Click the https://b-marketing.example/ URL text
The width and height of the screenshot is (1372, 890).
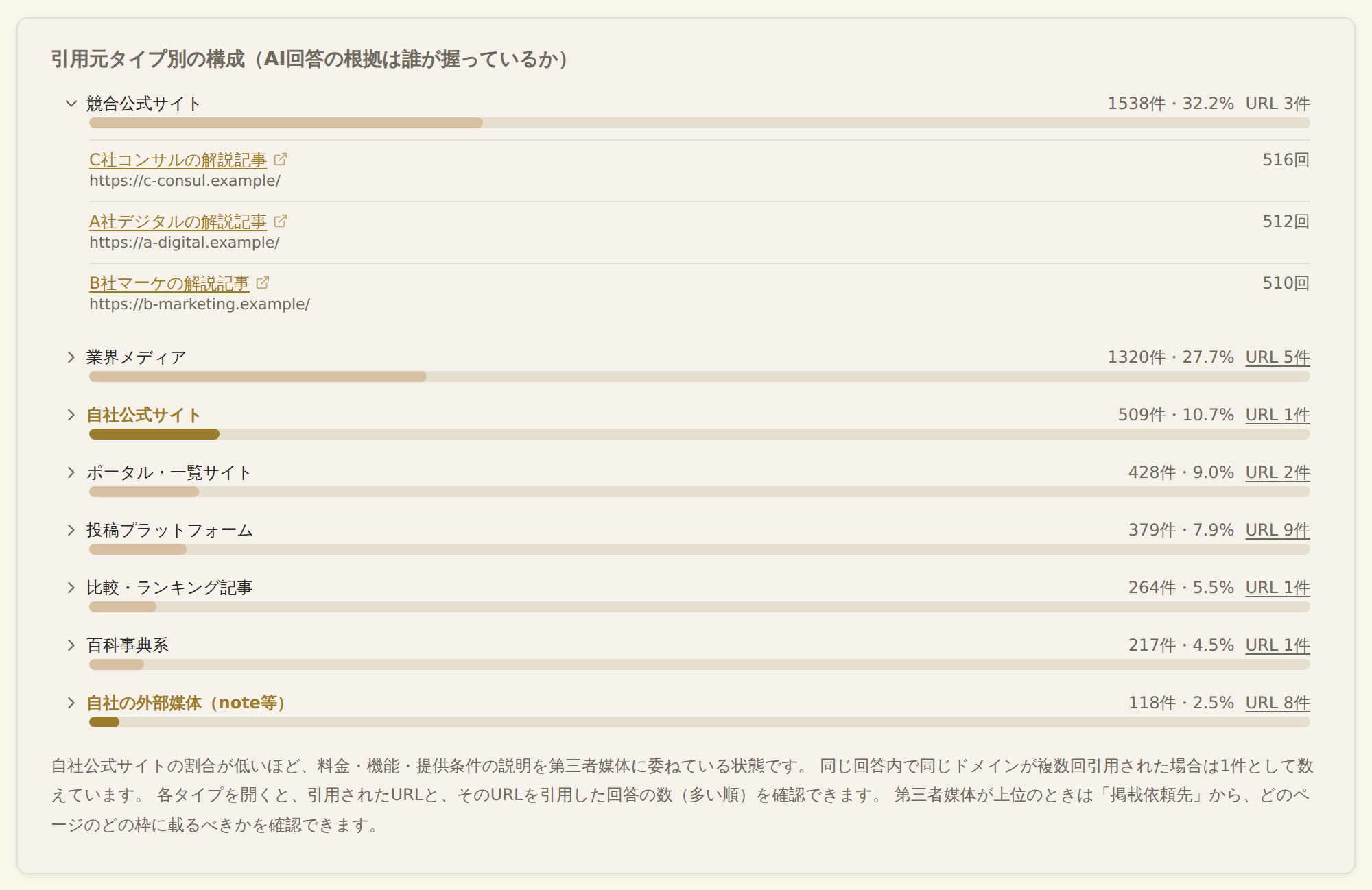click(x=200, y=304)
